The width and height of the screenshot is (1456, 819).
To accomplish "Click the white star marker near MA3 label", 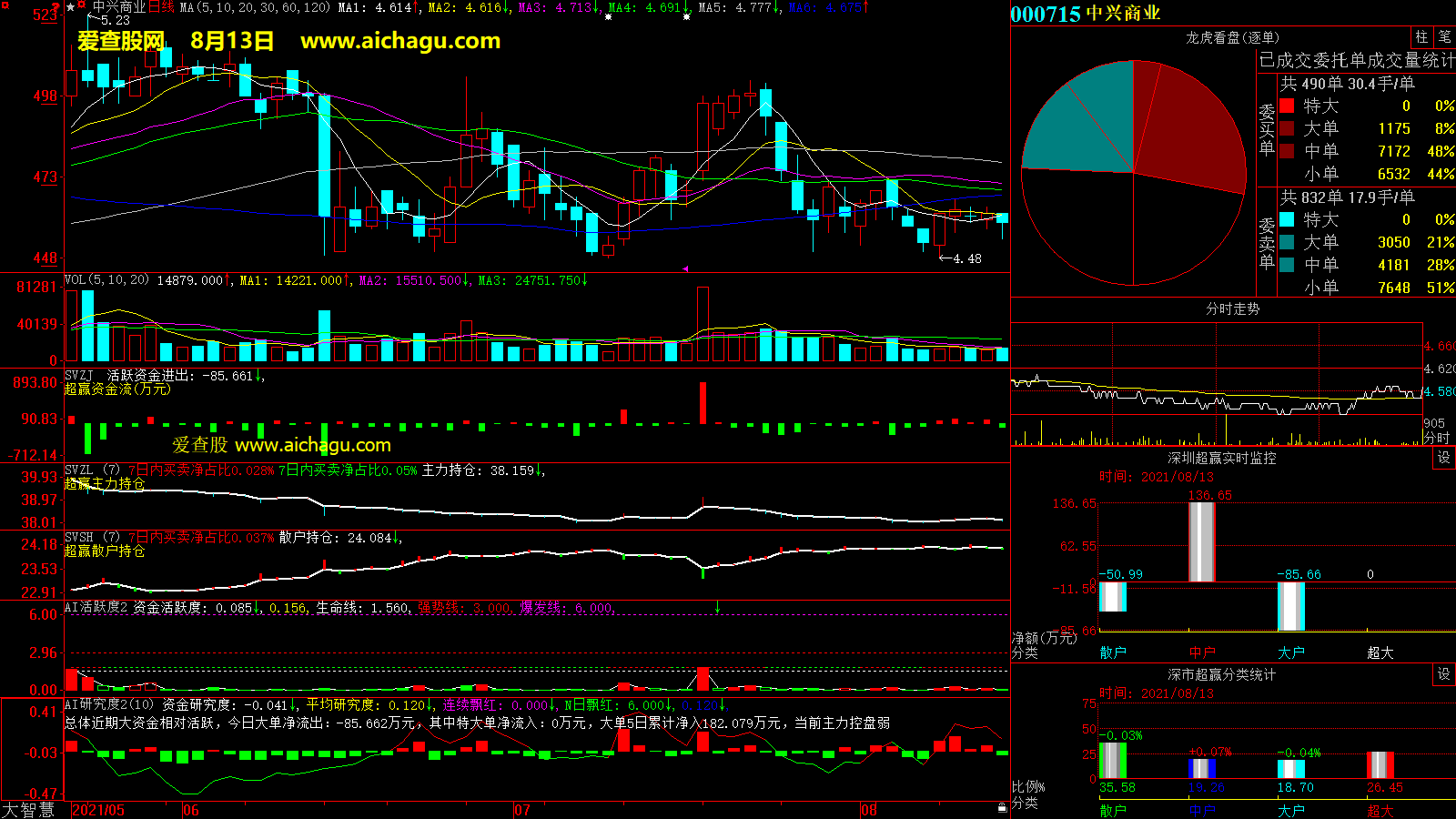I will (x=608, y=17).
